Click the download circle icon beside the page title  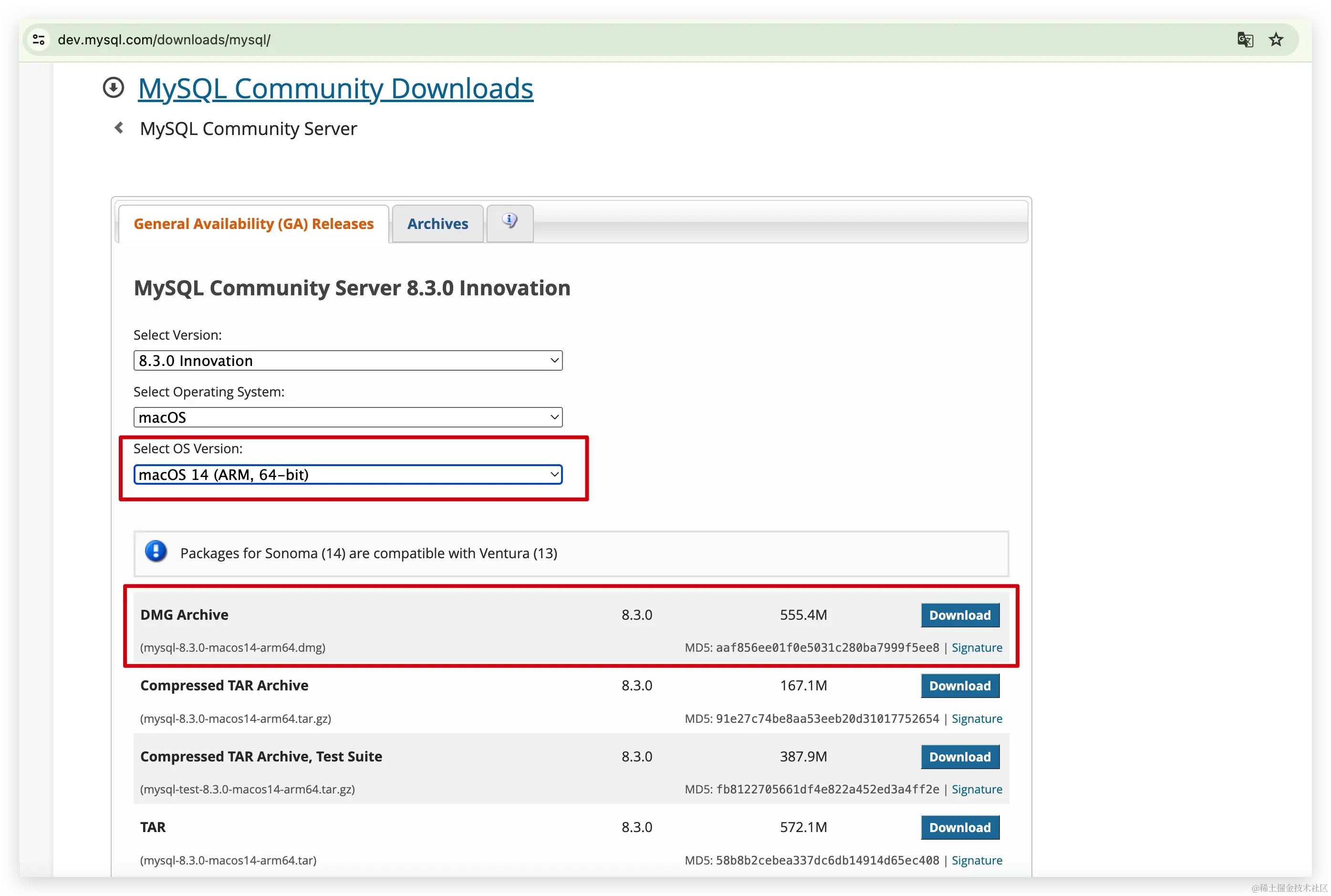pyautogui.click(x=113, y=88)
